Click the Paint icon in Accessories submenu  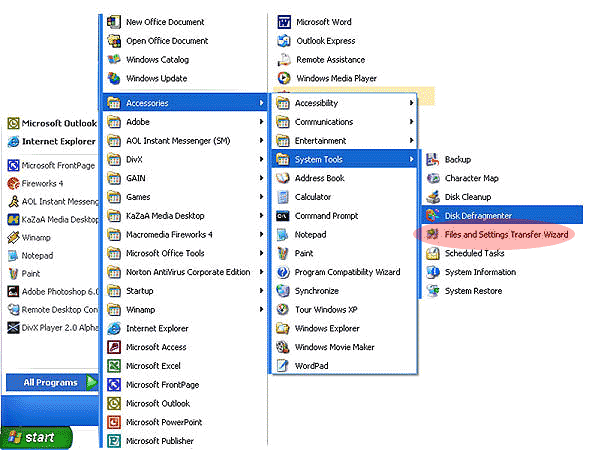[282, 253]
